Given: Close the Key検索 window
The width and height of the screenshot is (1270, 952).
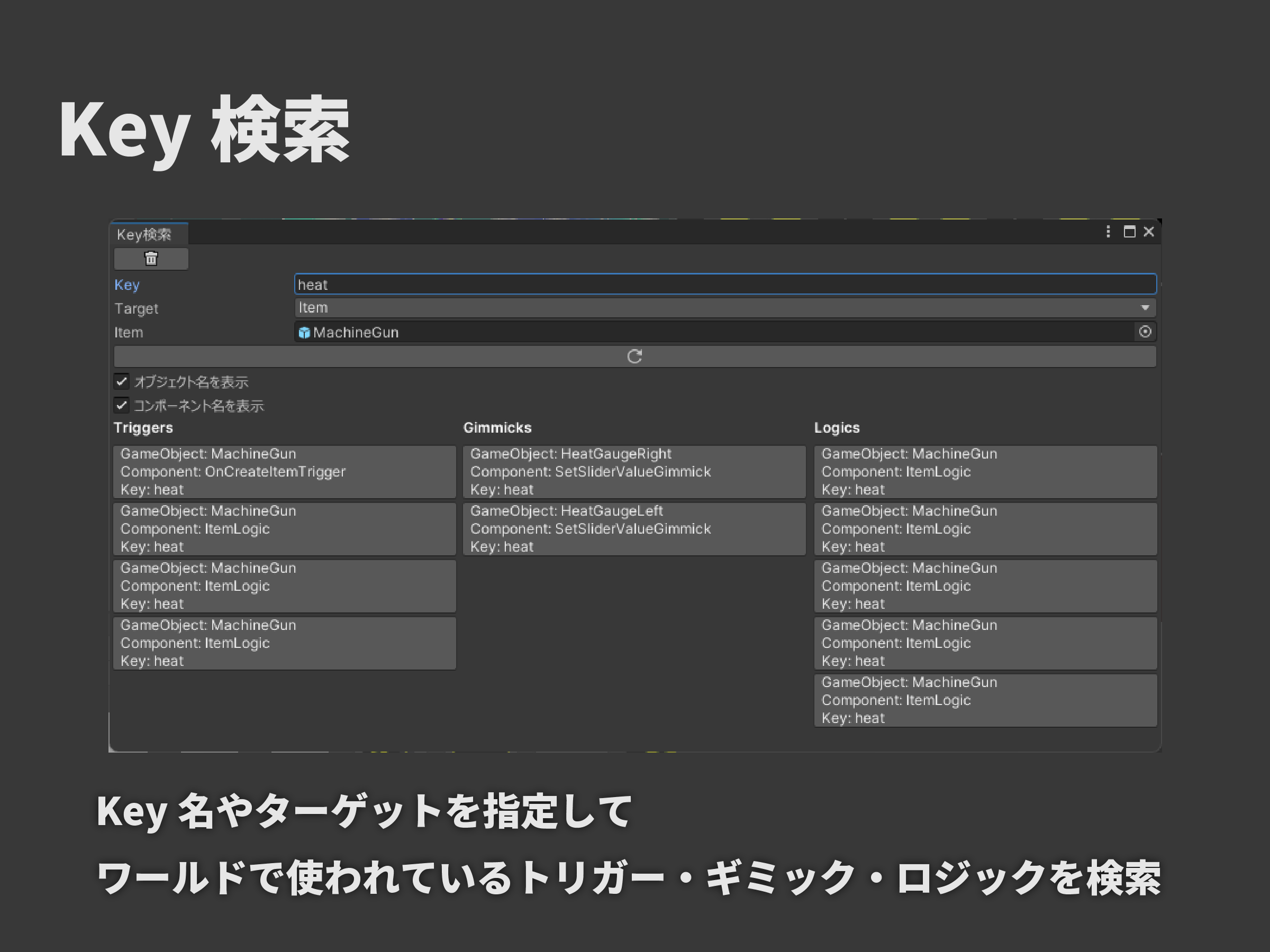Looking at the screenshot, I should coord(1149,232).
